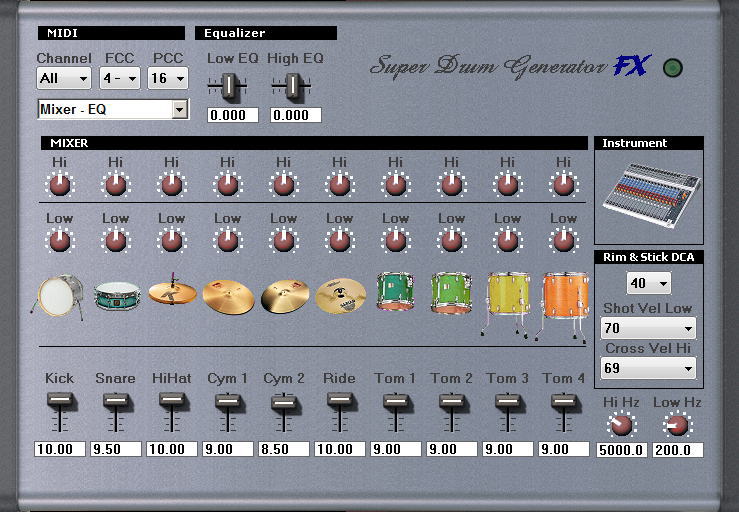The height and width of the screenshot is (512, 739).
Task: Open the Cross Vel Hi dropdown
Action: [x=649, y=368]
